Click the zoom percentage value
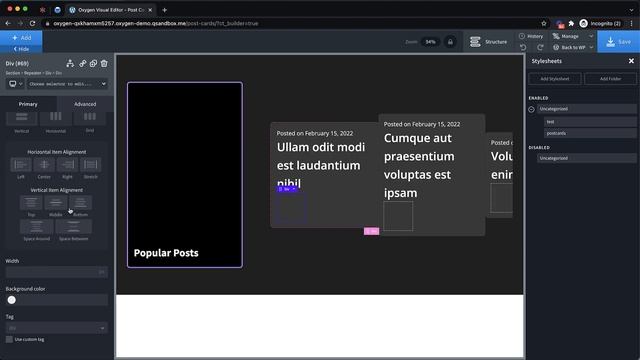Image resolution: width=640 pixels, height=360 pixels. click(x=430, y=42)
